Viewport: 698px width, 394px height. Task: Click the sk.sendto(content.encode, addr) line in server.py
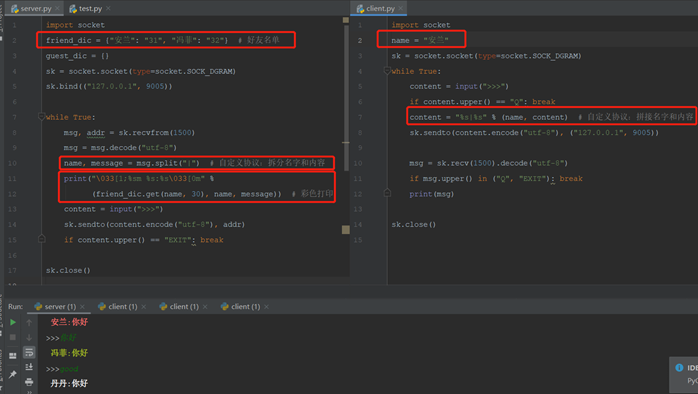pyautogui.click(x=154, y=224)
